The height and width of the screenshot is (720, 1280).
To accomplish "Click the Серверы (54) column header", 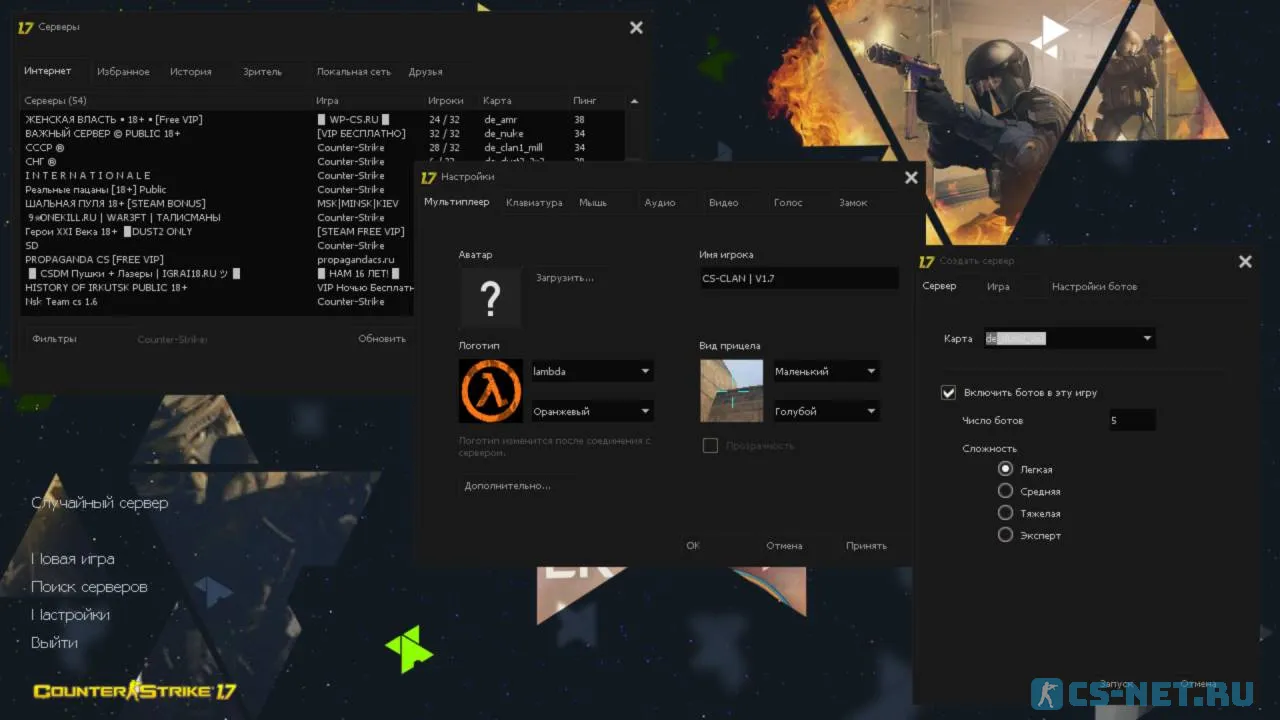I will (x=56, y=101).
